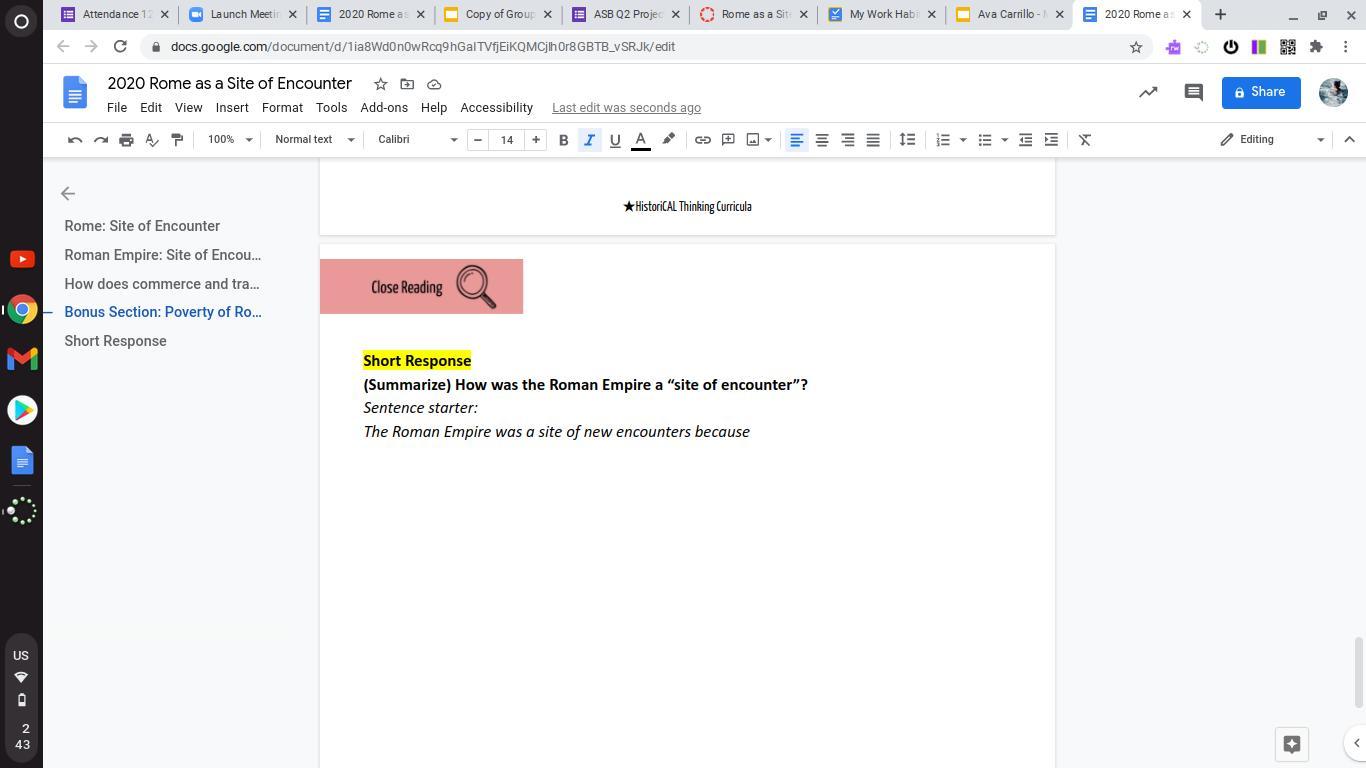Viewport: 1366px width, 768px height.
Task: Click the Clear formatting icon
Action: point(1085,140)
